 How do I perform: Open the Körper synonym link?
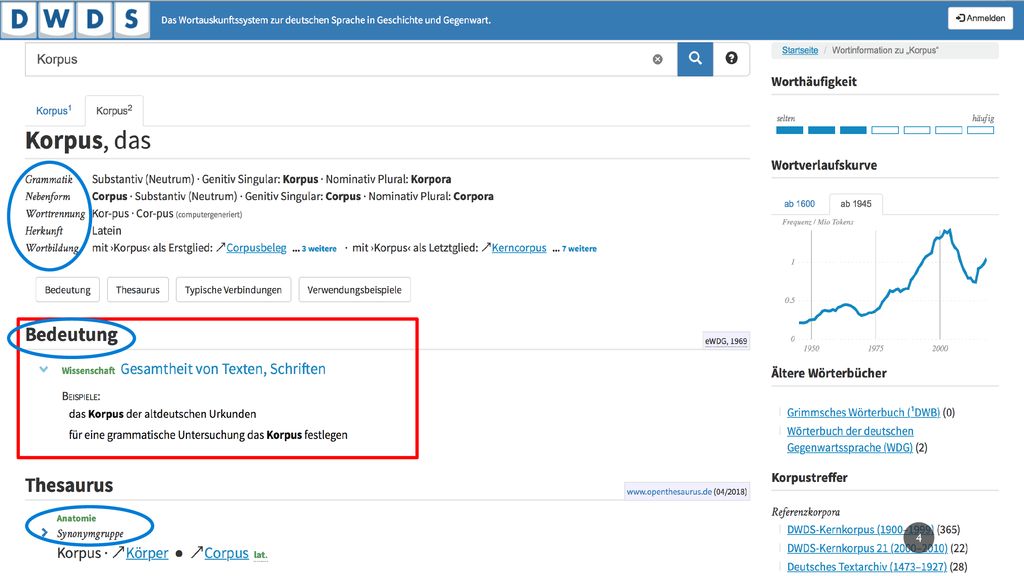[x=147, y=553]
